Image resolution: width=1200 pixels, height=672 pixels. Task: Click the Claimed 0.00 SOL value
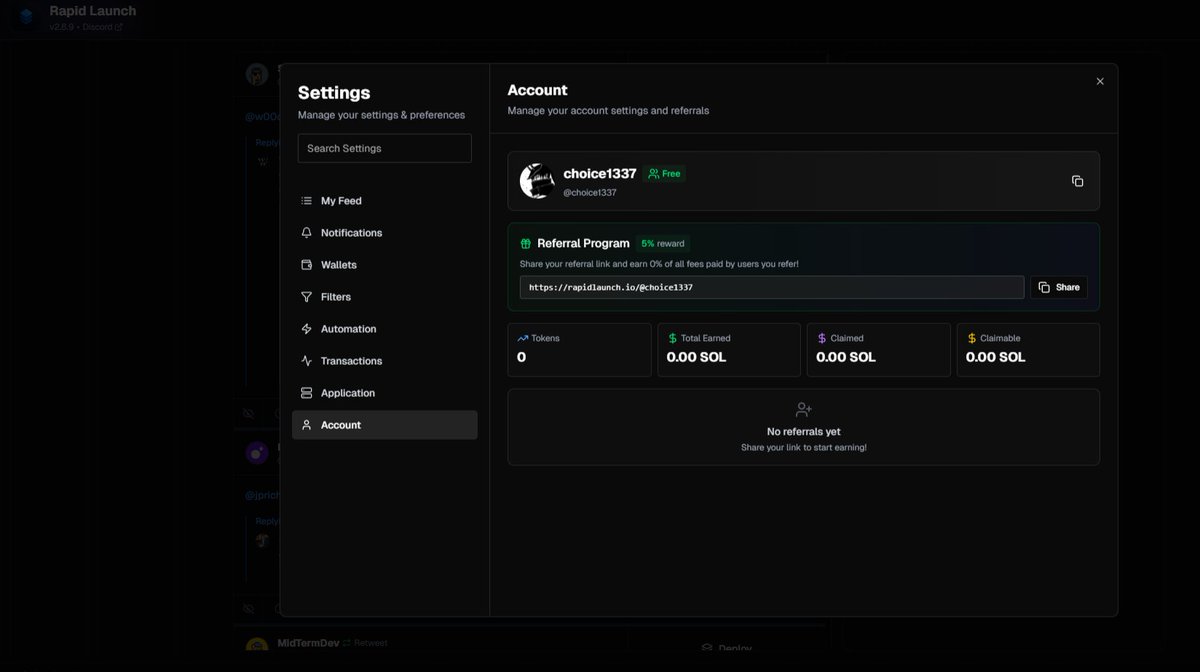[x=846, y=357]
